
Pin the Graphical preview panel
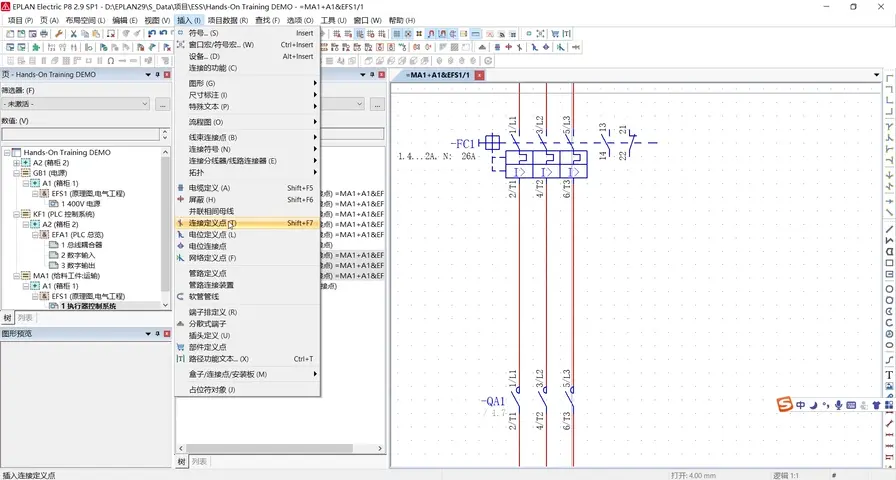tap(158, 333)
